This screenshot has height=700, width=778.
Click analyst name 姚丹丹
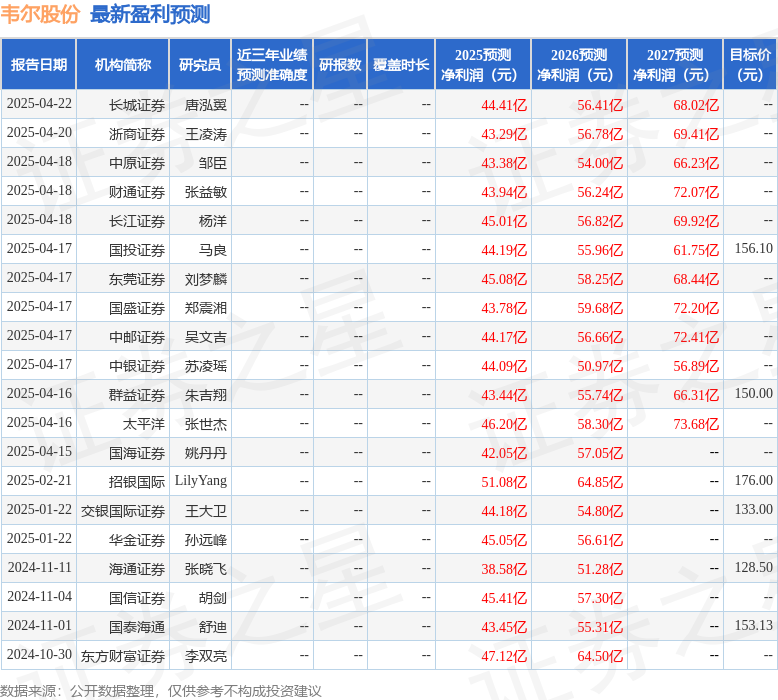click(x=206, y=453)
